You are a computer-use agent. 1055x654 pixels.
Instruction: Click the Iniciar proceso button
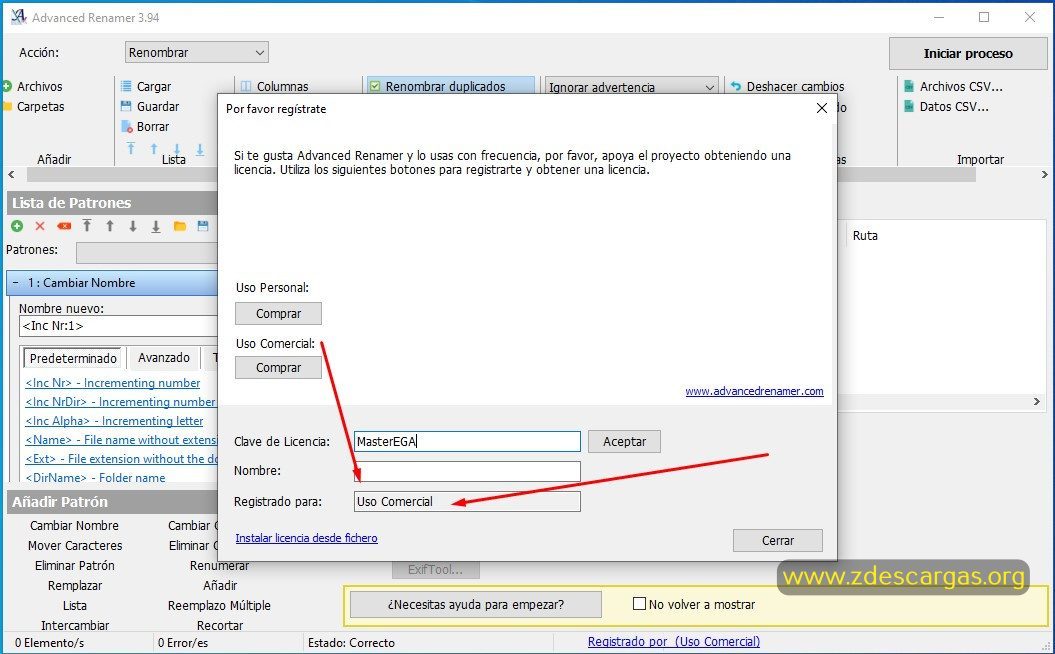968,53
